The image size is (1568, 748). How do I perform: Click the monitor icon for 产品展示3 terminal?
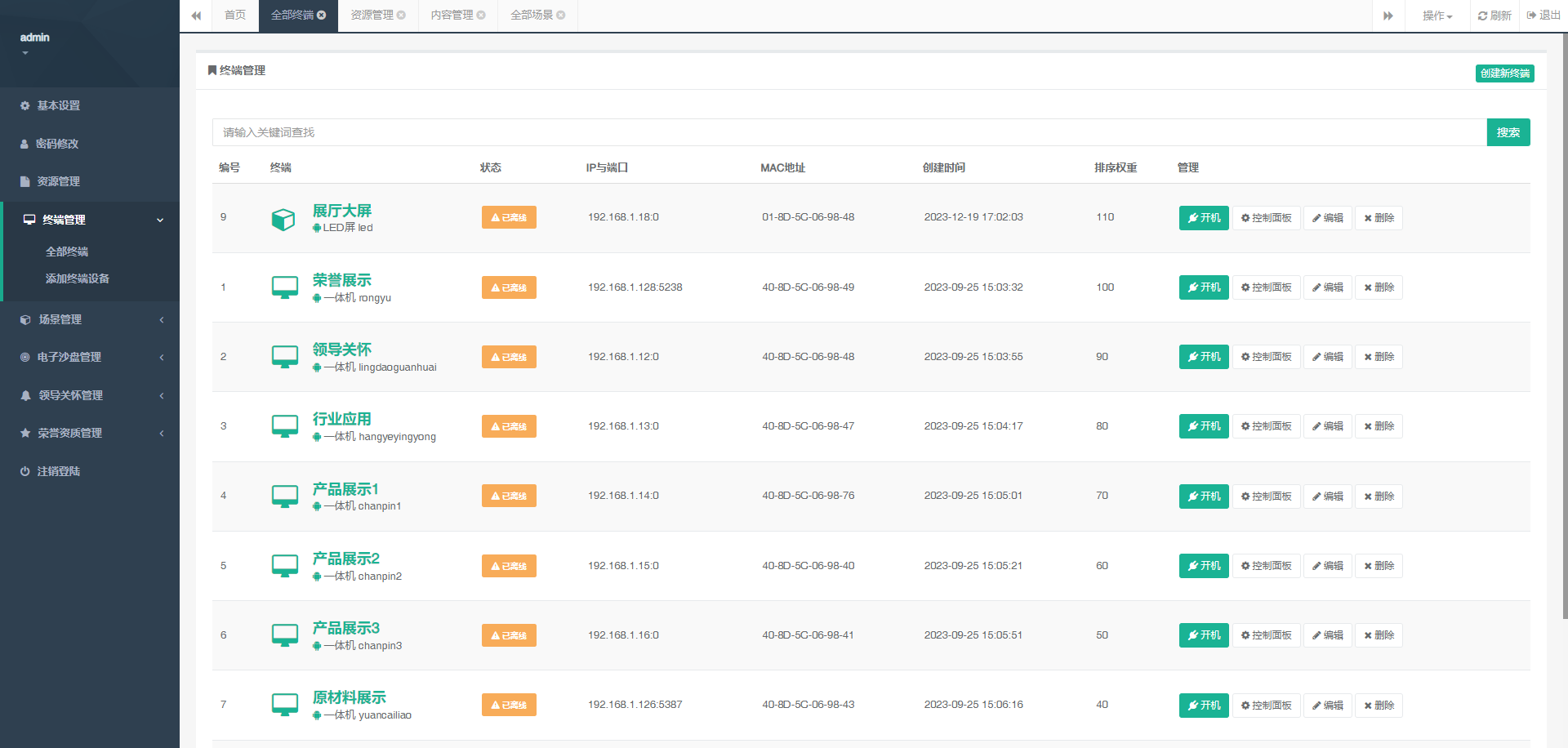285,635
